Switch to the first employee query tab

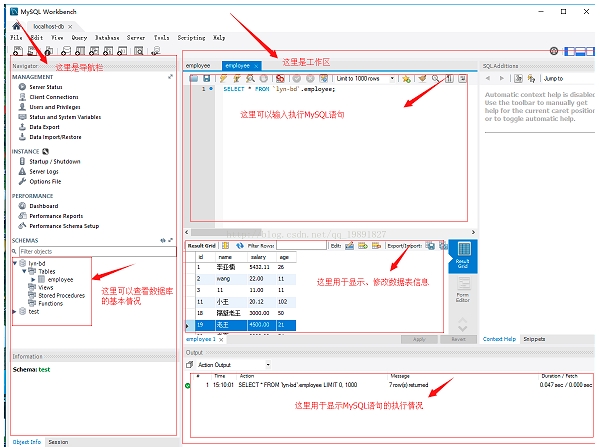(x=198, y=65)
